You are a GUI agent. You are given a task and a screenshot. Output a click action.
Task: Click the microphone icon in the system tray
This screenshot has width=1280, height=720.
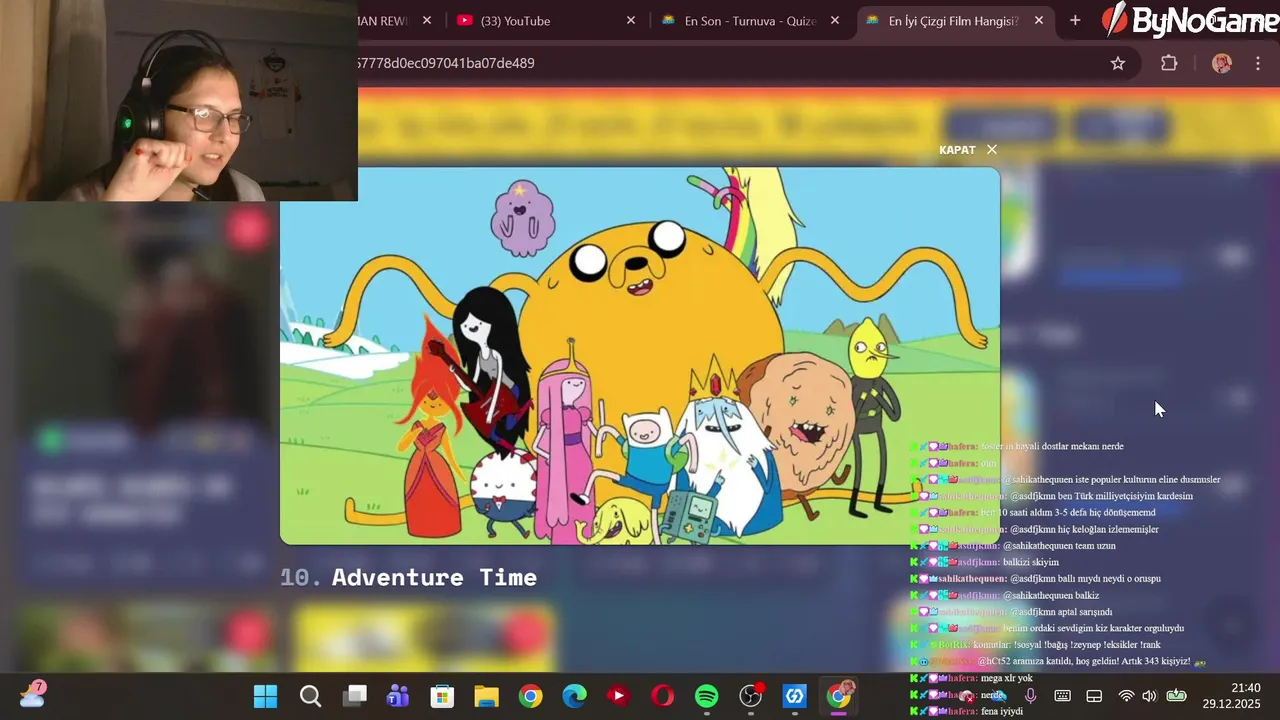coord(1030,696)
